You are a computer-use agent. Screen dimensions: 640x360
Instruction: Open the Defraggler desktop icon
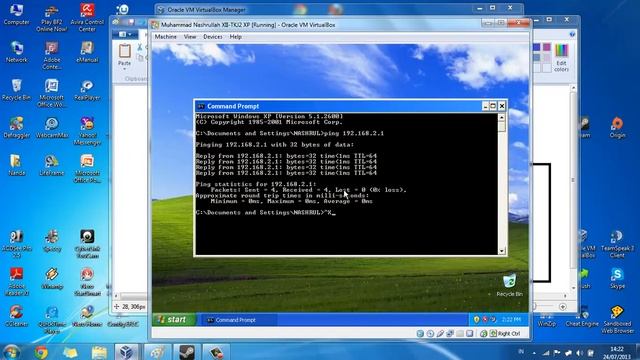tap(16, 127)
